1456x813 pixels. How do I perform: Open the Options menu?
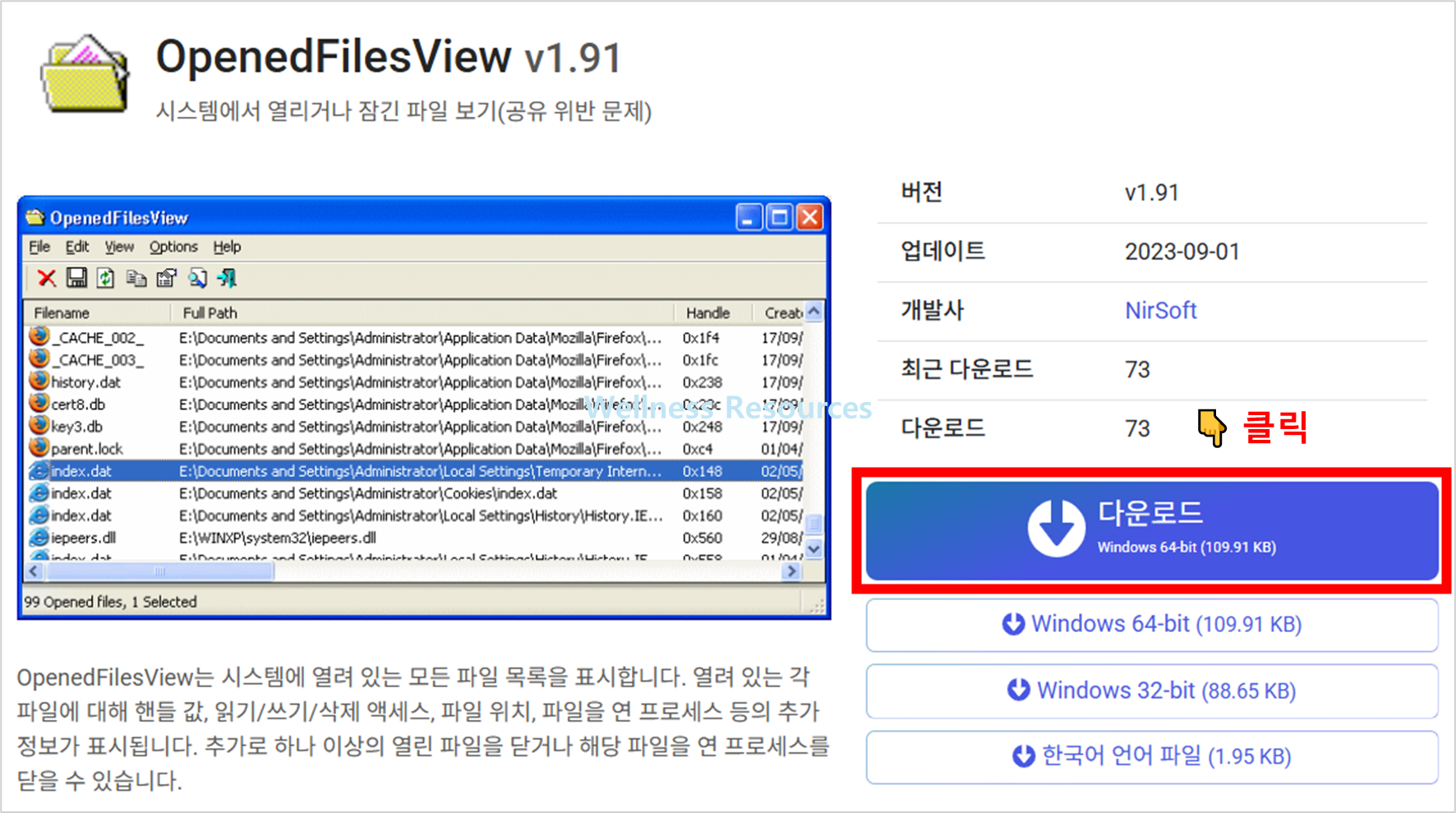pos(173,247)
